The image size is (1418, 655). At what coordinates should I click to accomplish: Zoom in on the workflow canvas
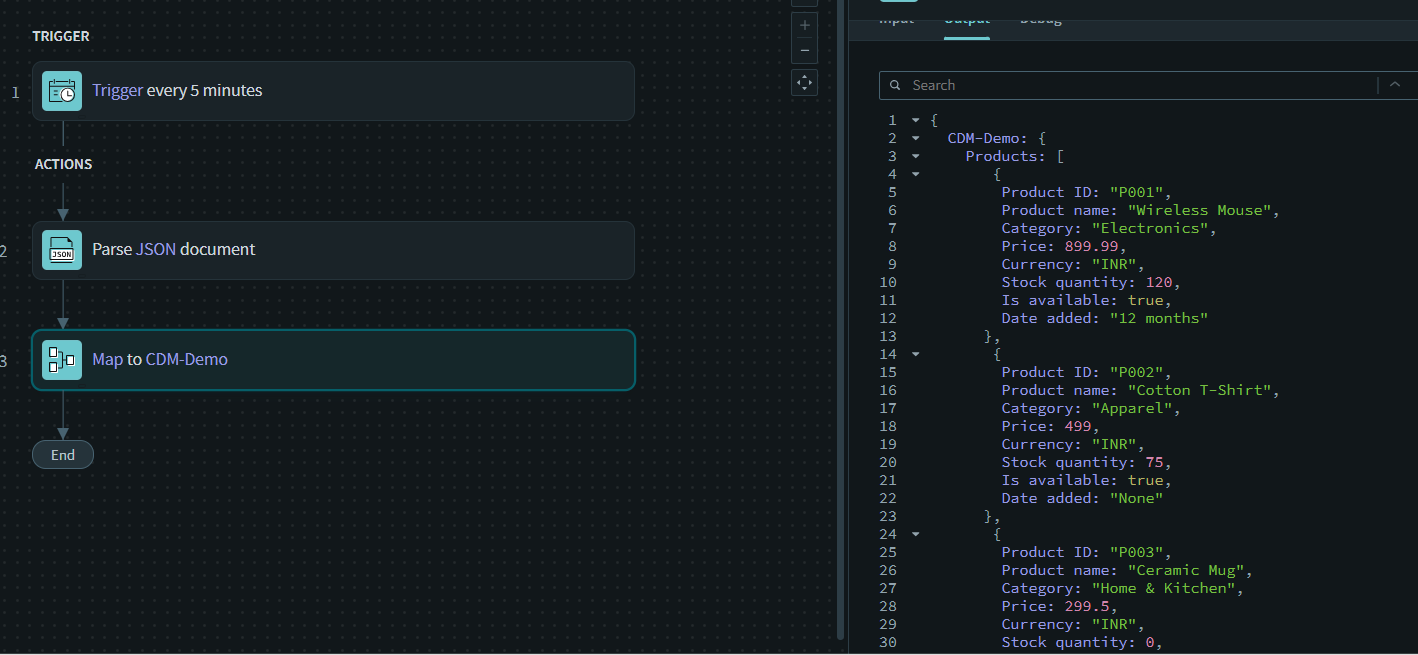click(x=804, y=24)
